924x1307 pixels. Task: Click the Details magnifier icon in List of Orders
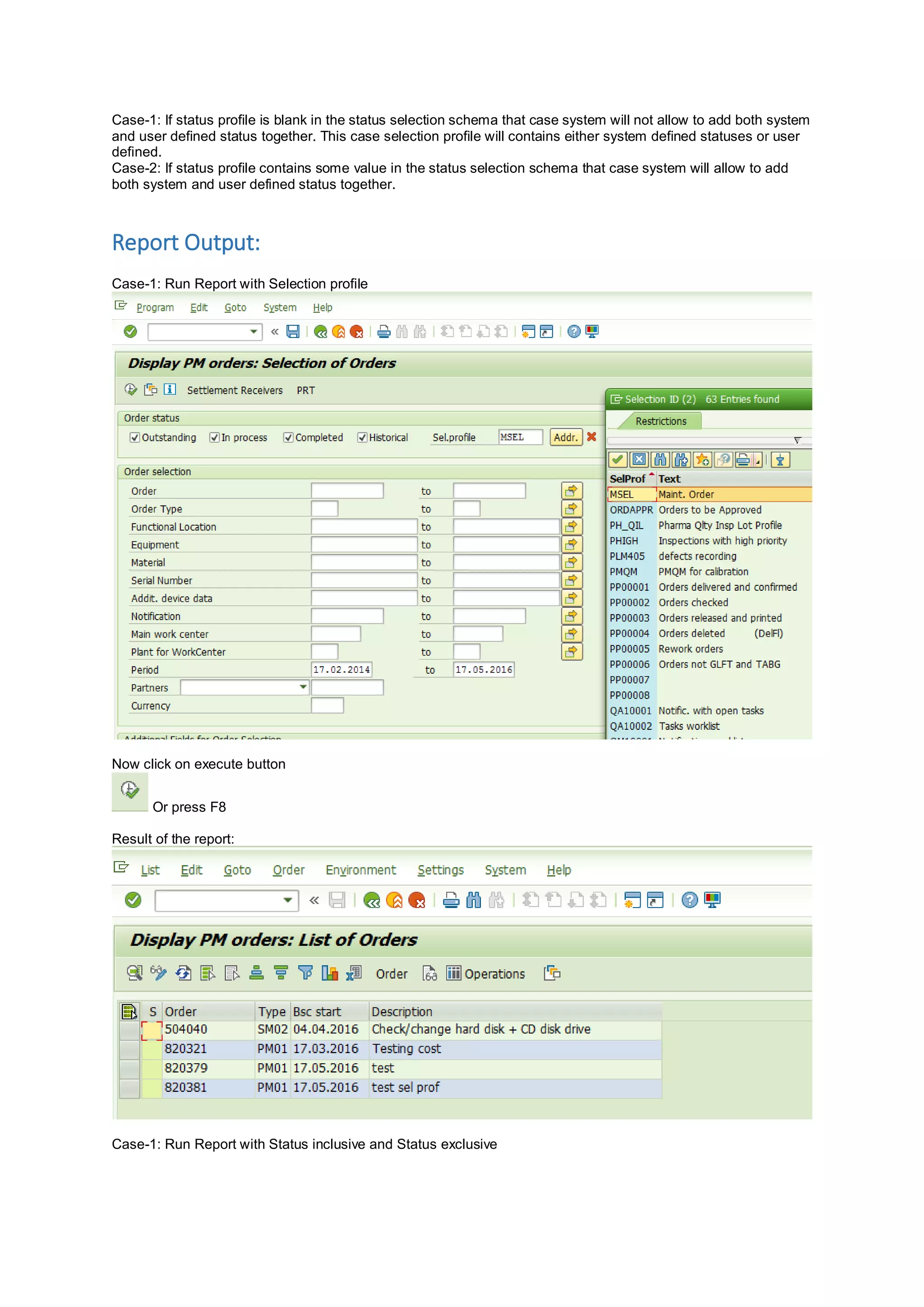point(134,973)
